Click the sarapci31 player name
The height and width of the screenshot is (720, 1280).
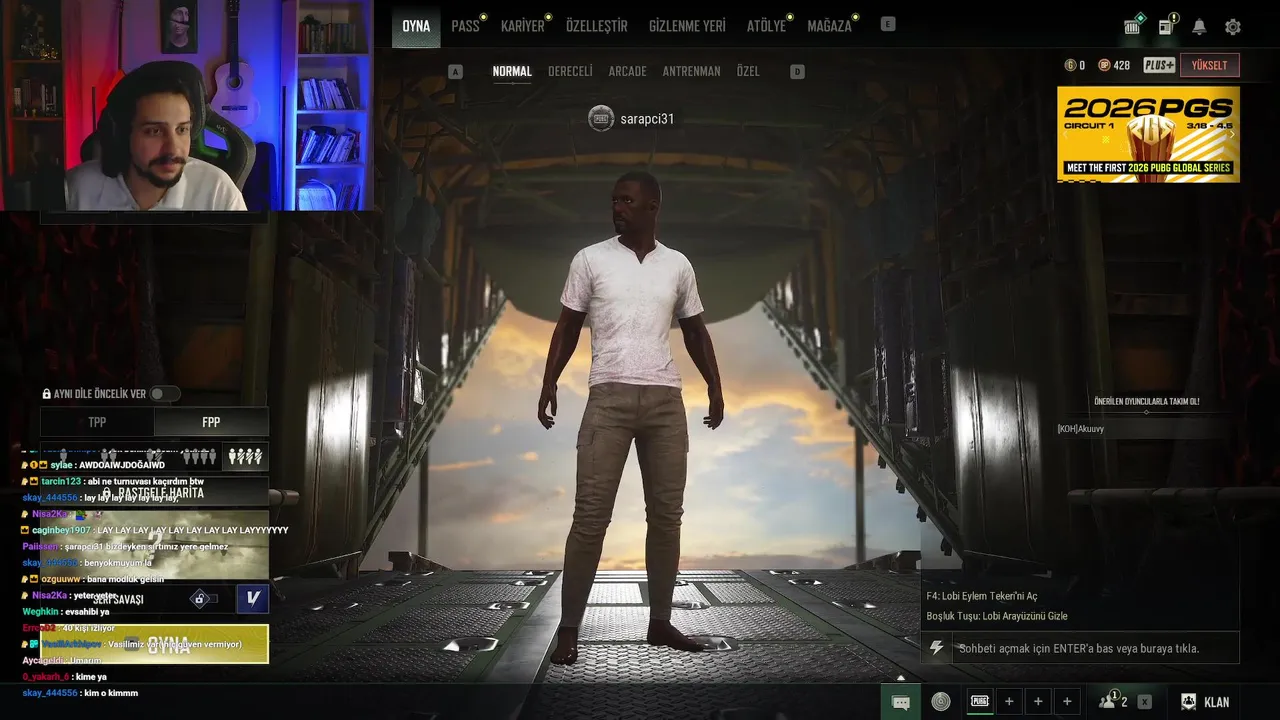point(647,119)
